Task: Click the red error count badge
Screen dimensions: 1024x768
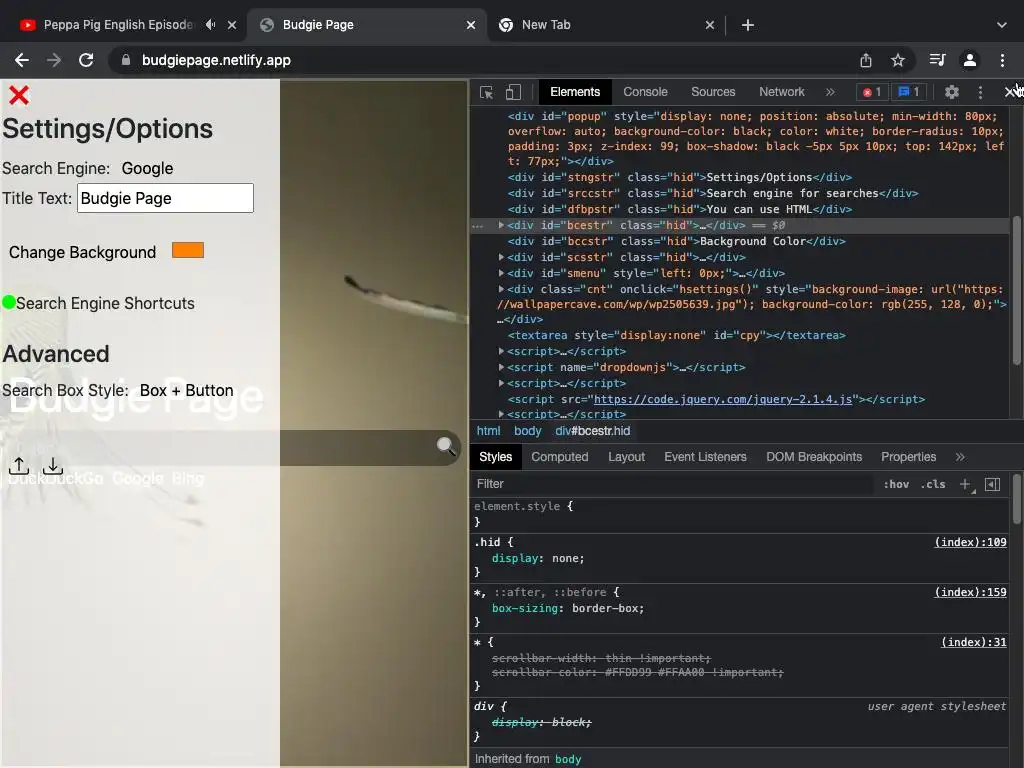Action: pyautogui.click(x=872, y=92)
